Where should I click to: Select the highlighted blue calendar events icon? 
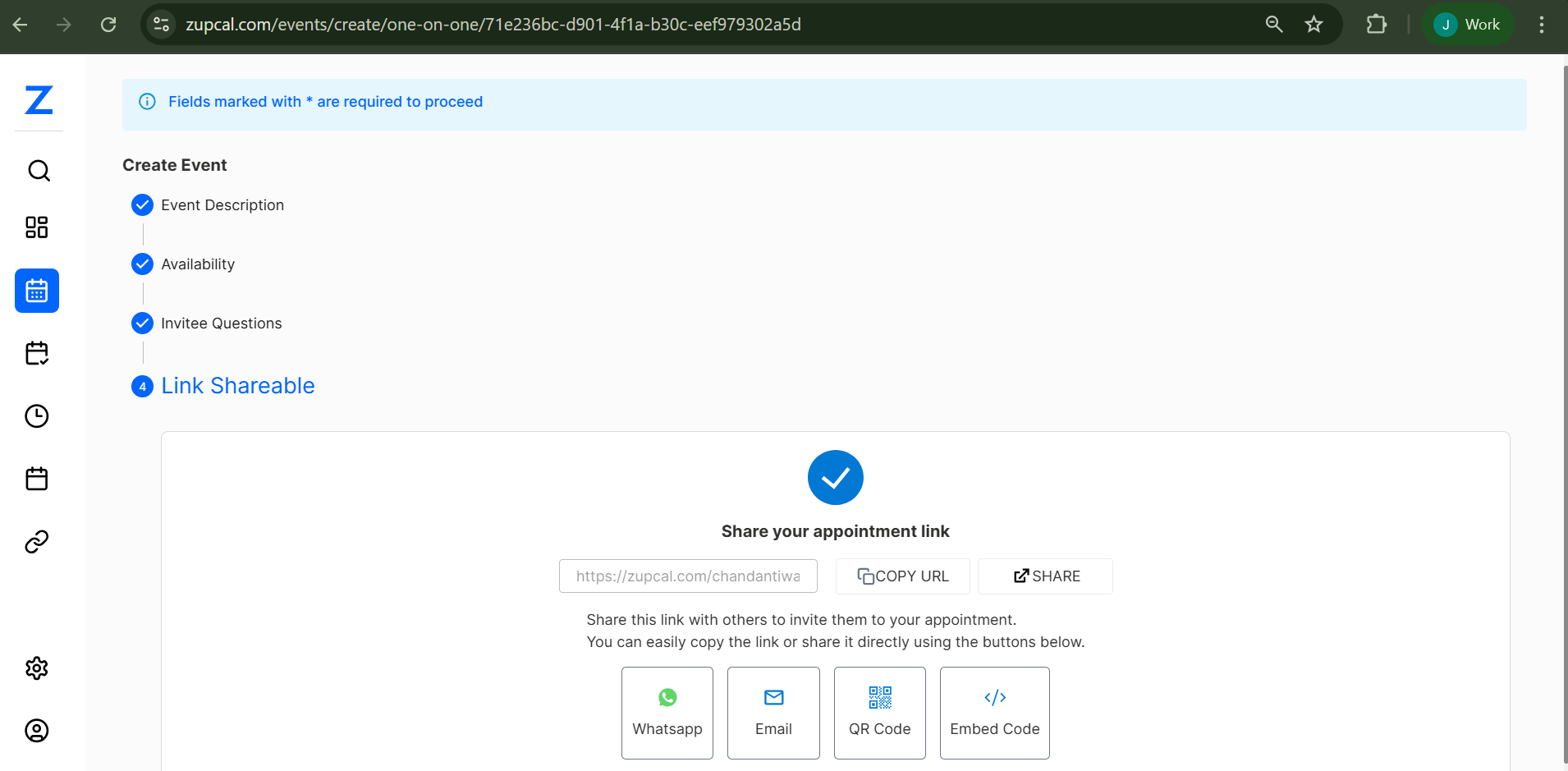coord(37,291)
